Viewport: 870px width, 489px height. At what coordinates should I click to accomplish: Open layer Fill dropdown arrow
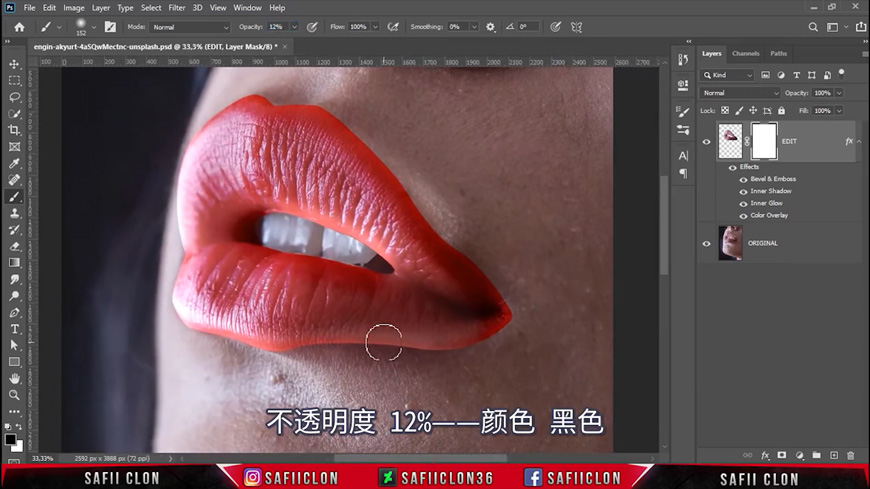(839, 110)
